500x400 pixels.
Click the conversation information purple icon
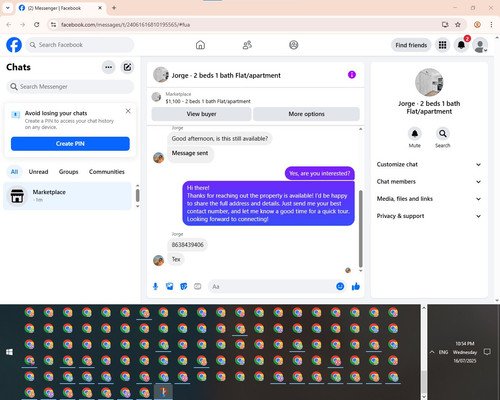352,75
